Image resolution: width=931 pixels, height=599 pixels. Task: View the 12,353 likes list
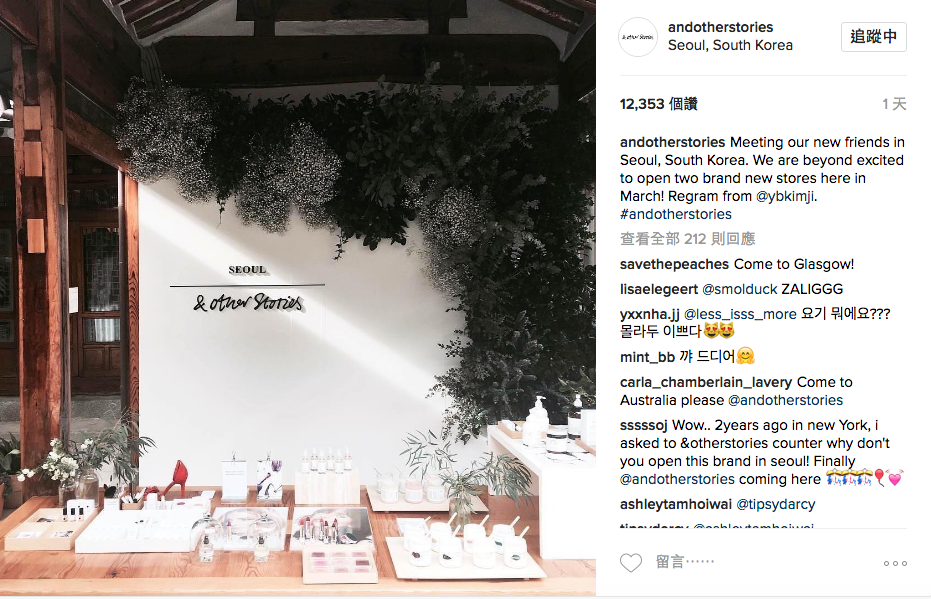point(658,104)
